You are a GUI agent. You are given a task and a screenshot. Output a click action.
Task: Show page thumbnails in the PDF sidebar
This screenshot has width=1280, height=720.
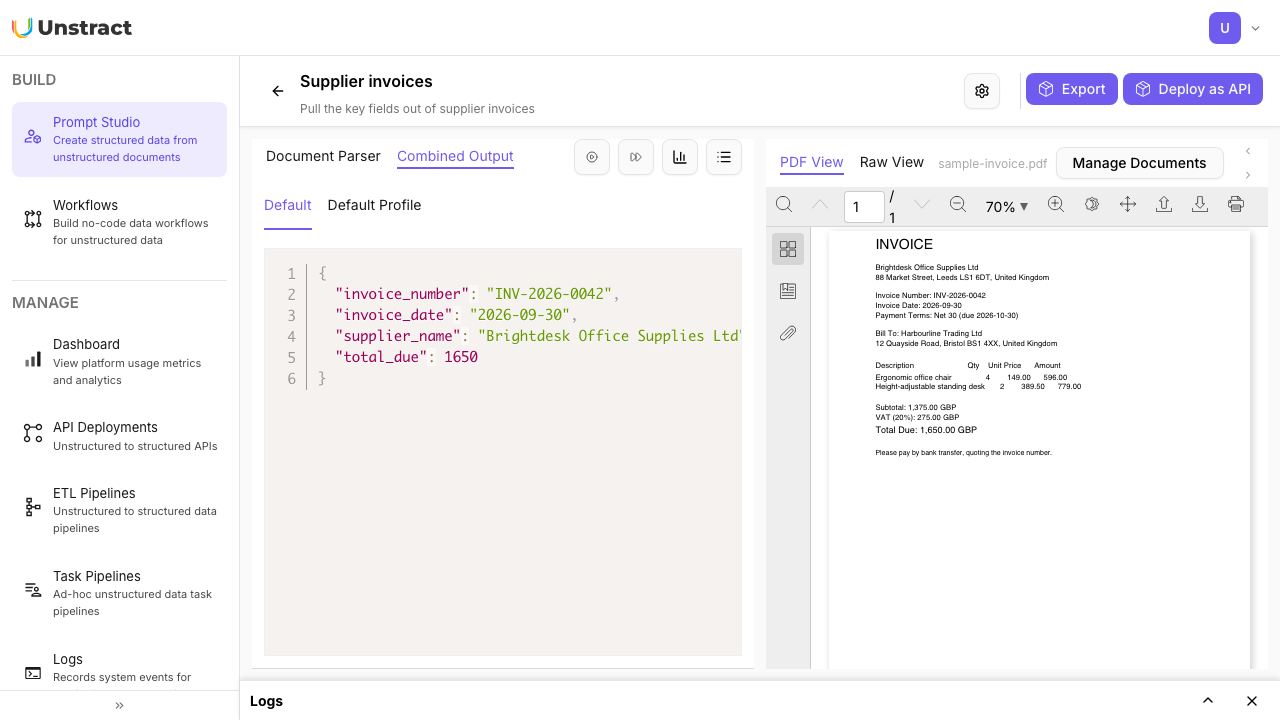pyautogui.click(x=788, y=249)
